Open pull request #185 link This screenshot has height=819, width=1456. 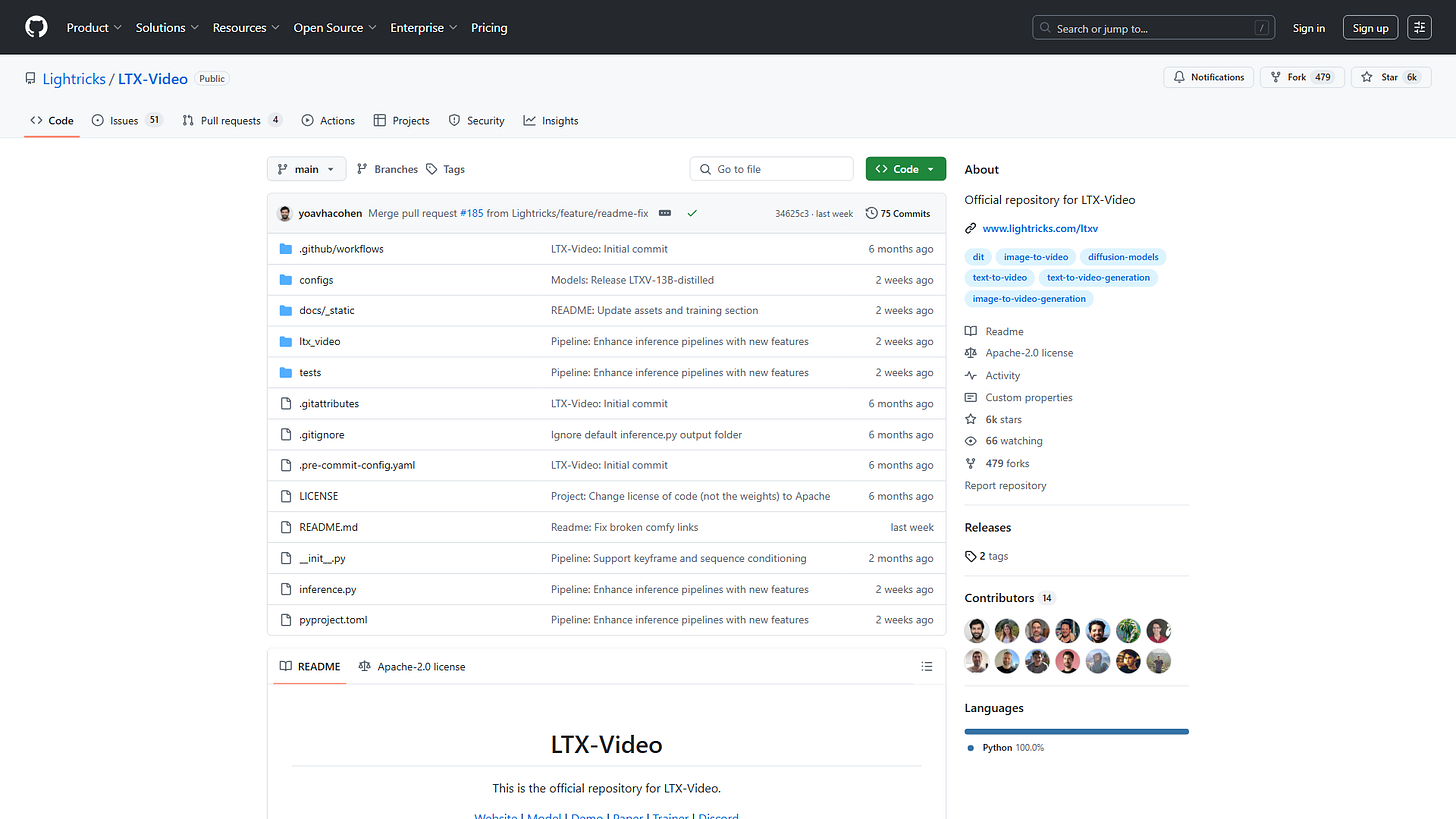tap(471, 213)
